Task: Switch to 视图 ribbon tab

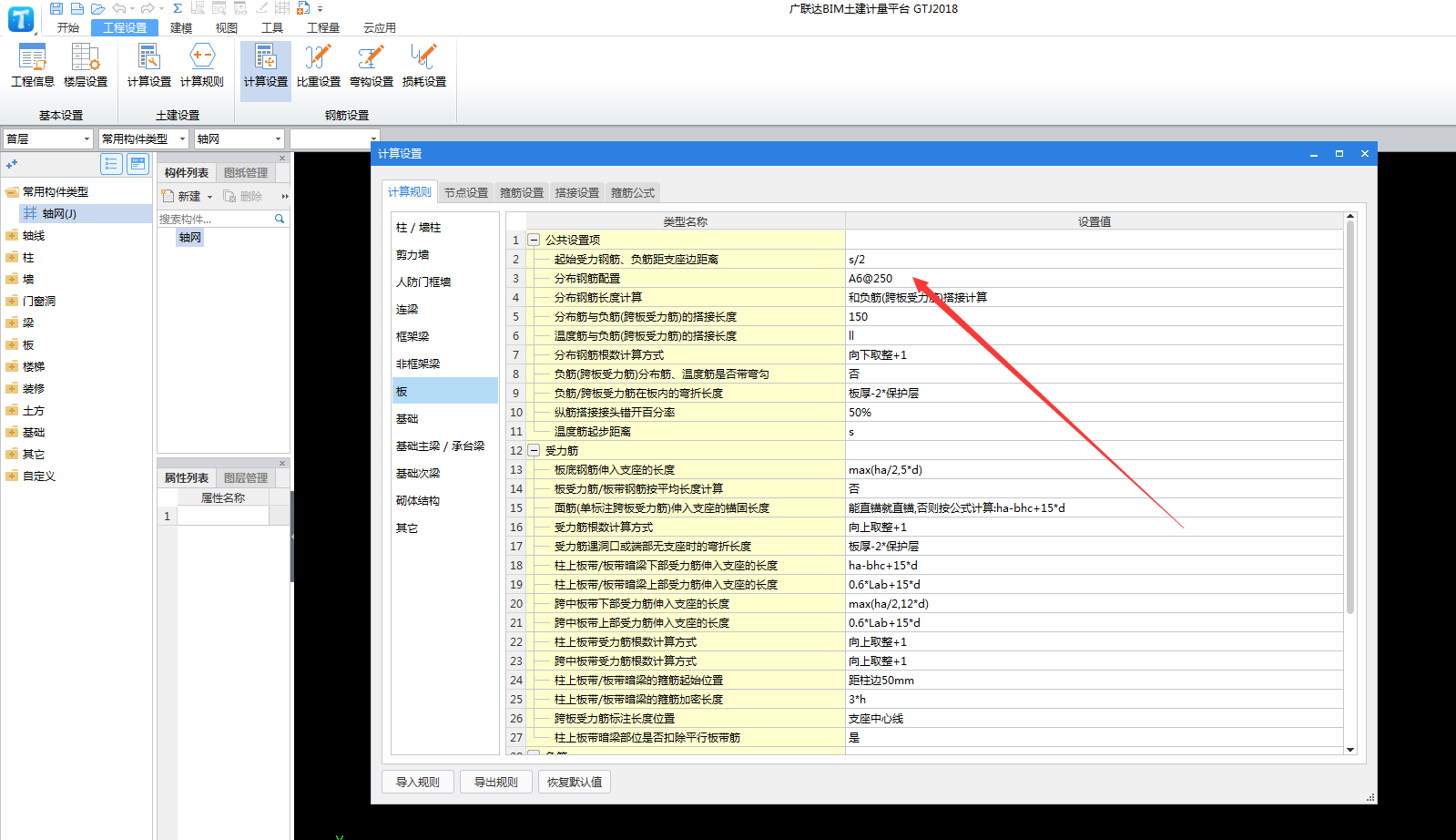Action: click(227, 27)
